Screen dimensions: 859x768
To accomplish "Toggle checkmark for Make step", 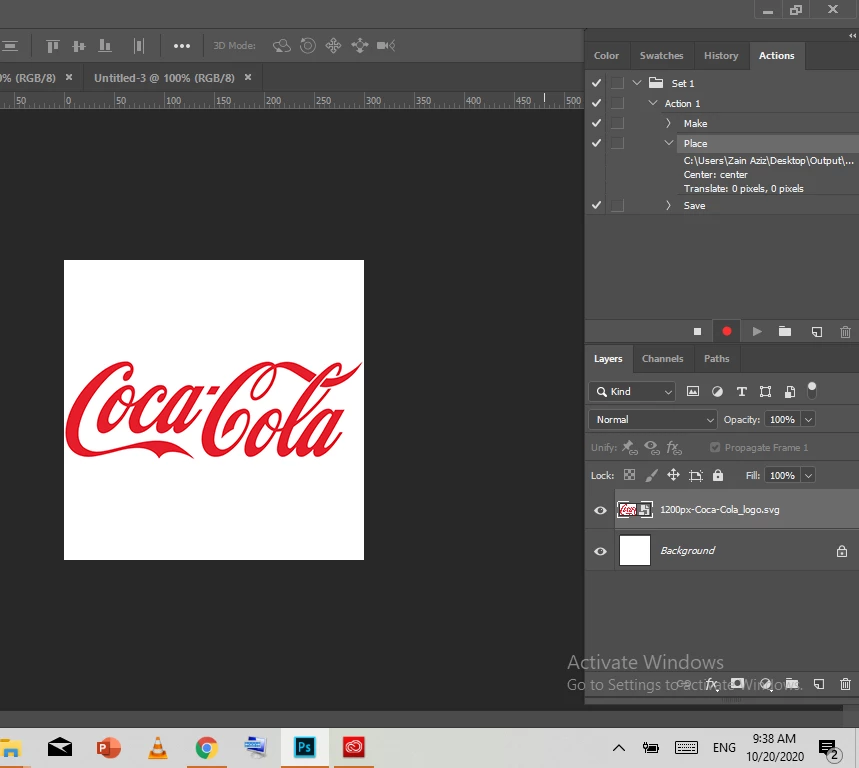I will 597,123.
